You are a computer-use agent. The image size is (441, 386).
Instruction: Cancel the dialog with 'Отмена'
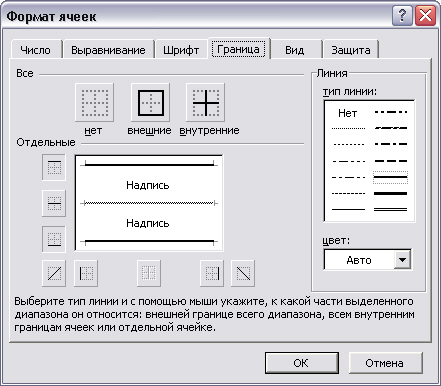(386, 363)
